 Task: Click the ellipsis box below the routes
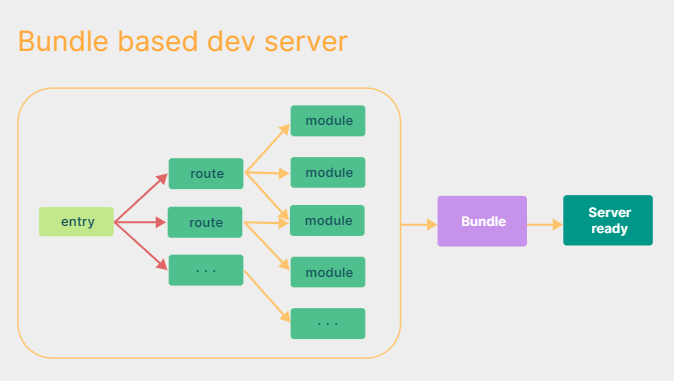coord(206,270)
